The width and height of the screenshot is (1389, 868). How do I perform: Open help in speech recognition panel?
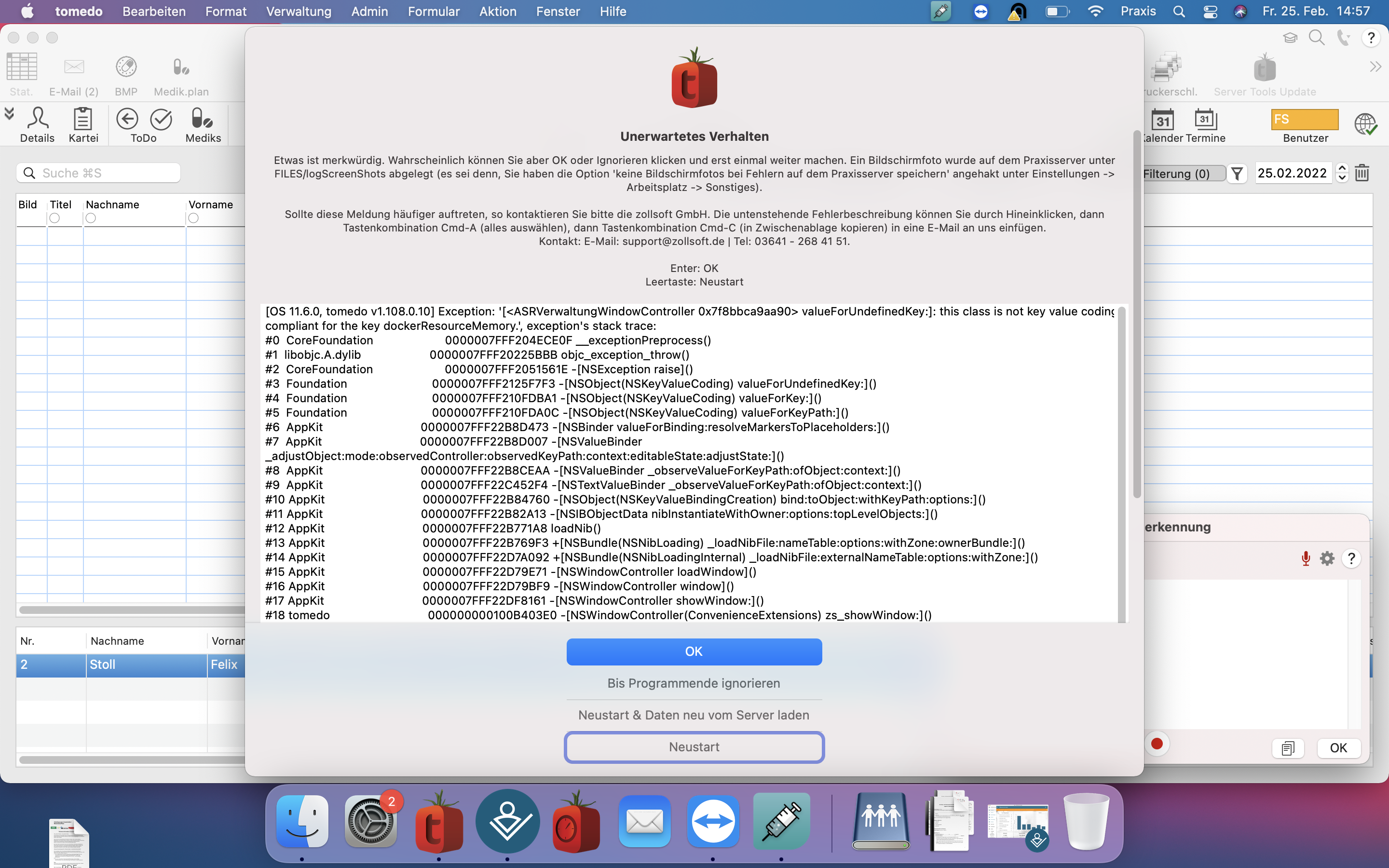(1352, 558)
